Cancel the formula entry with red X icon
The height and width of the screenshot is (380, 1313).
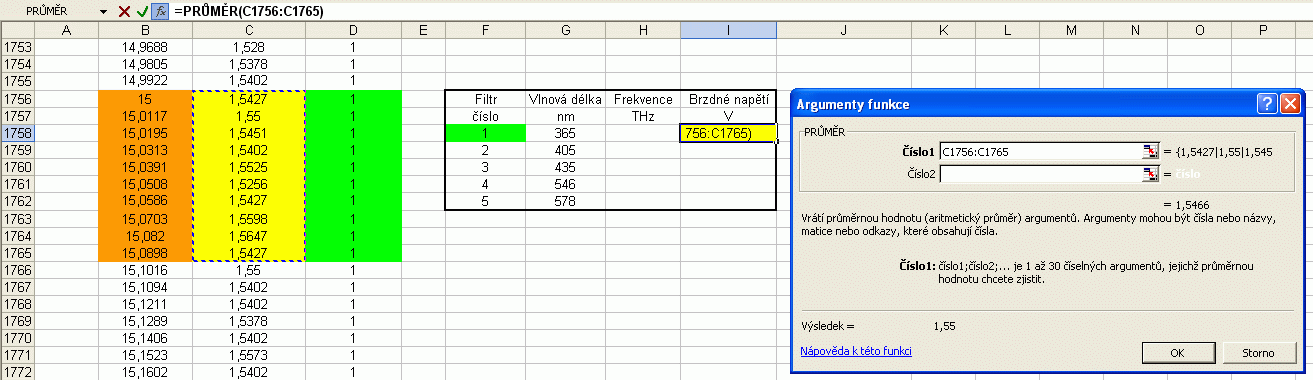tap(124, 11)
